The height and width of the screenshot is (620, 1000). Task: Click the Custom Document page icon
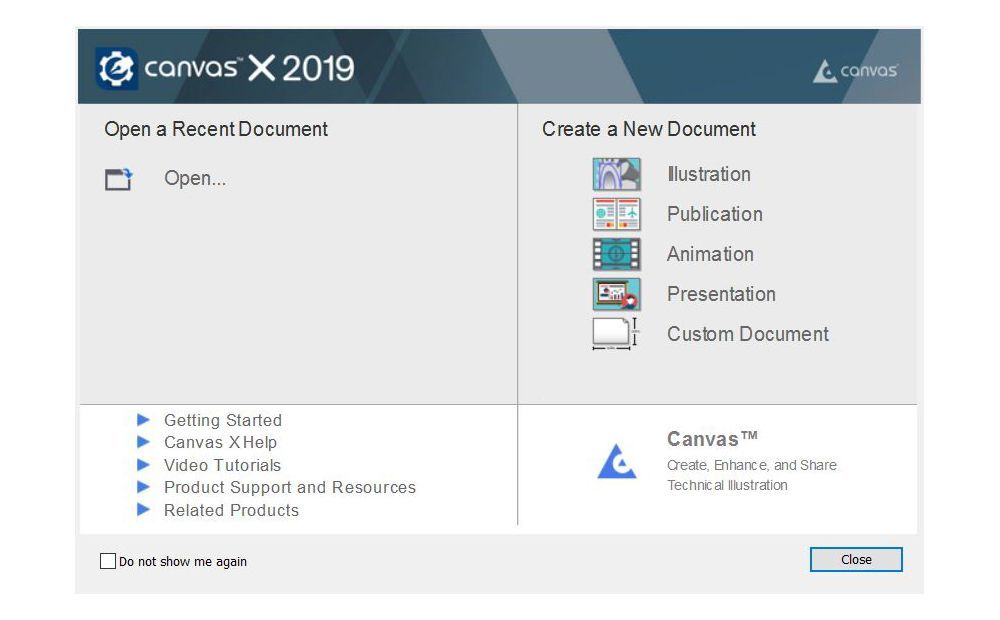616,334
